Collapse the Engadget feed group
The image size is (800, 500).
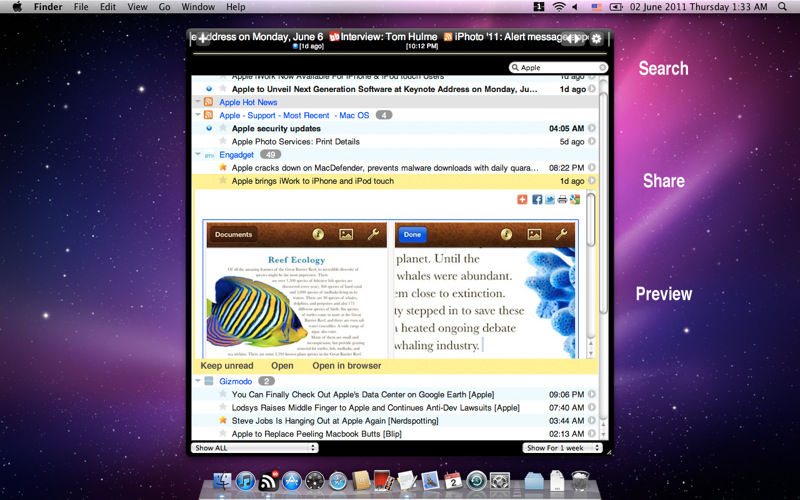[x=197, y=154]
